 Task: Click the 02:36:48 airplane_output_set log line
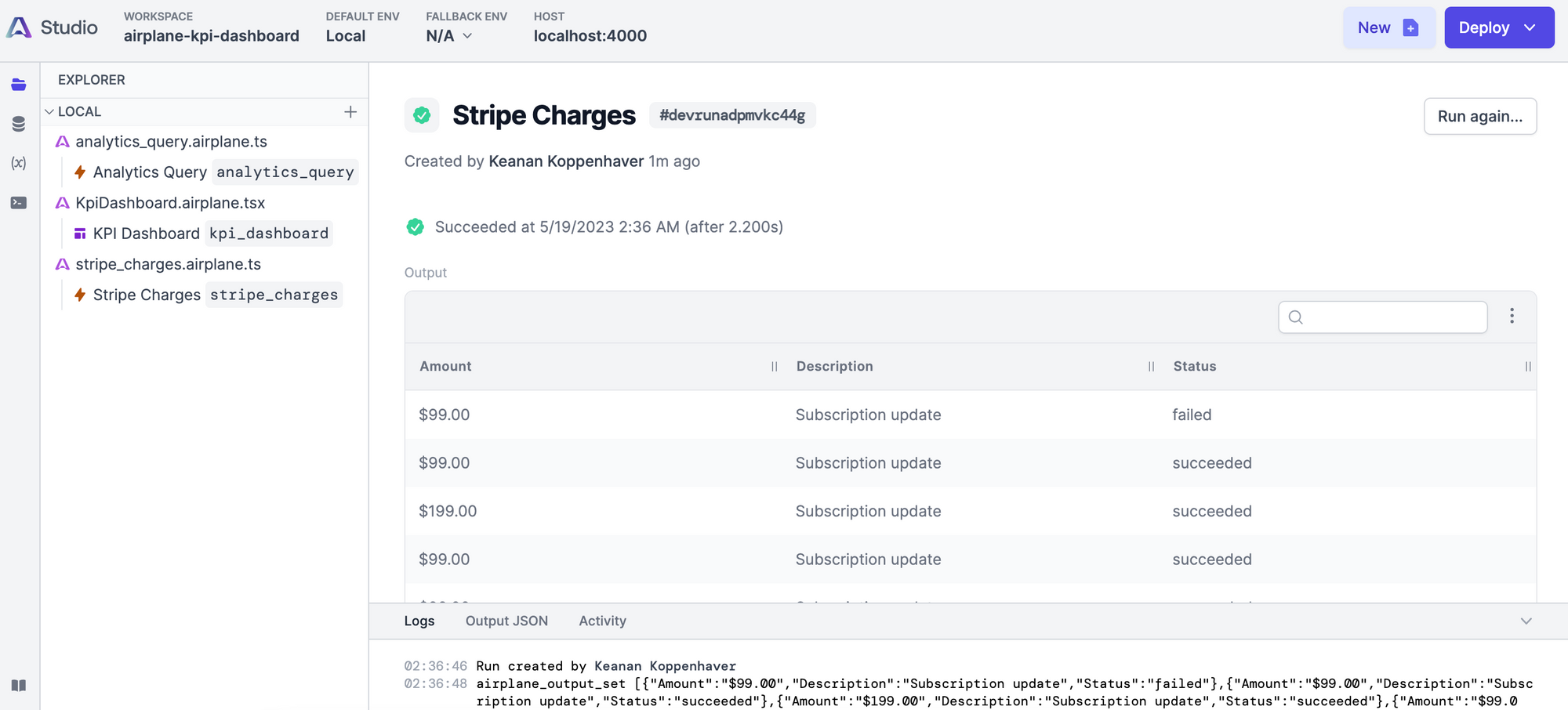(x=968, y=693)
